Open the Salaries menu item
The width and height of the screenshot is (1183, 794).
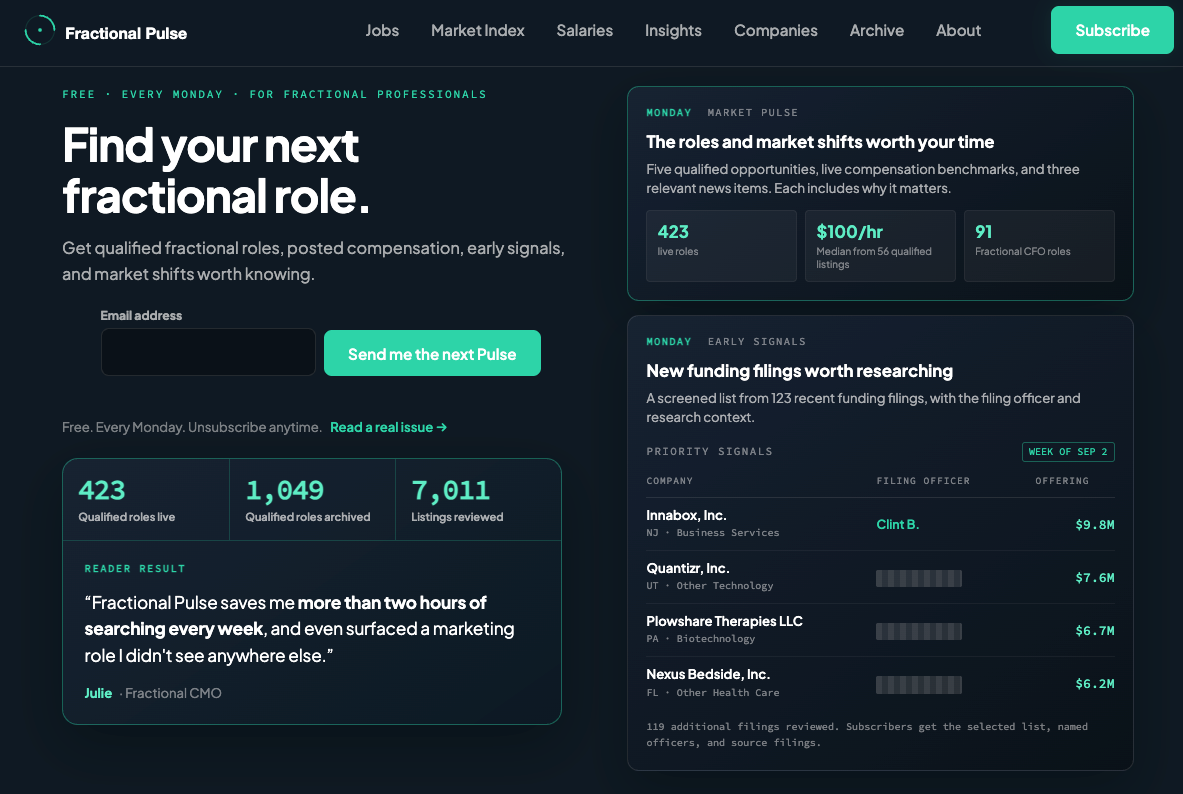(x=585, y=31)
